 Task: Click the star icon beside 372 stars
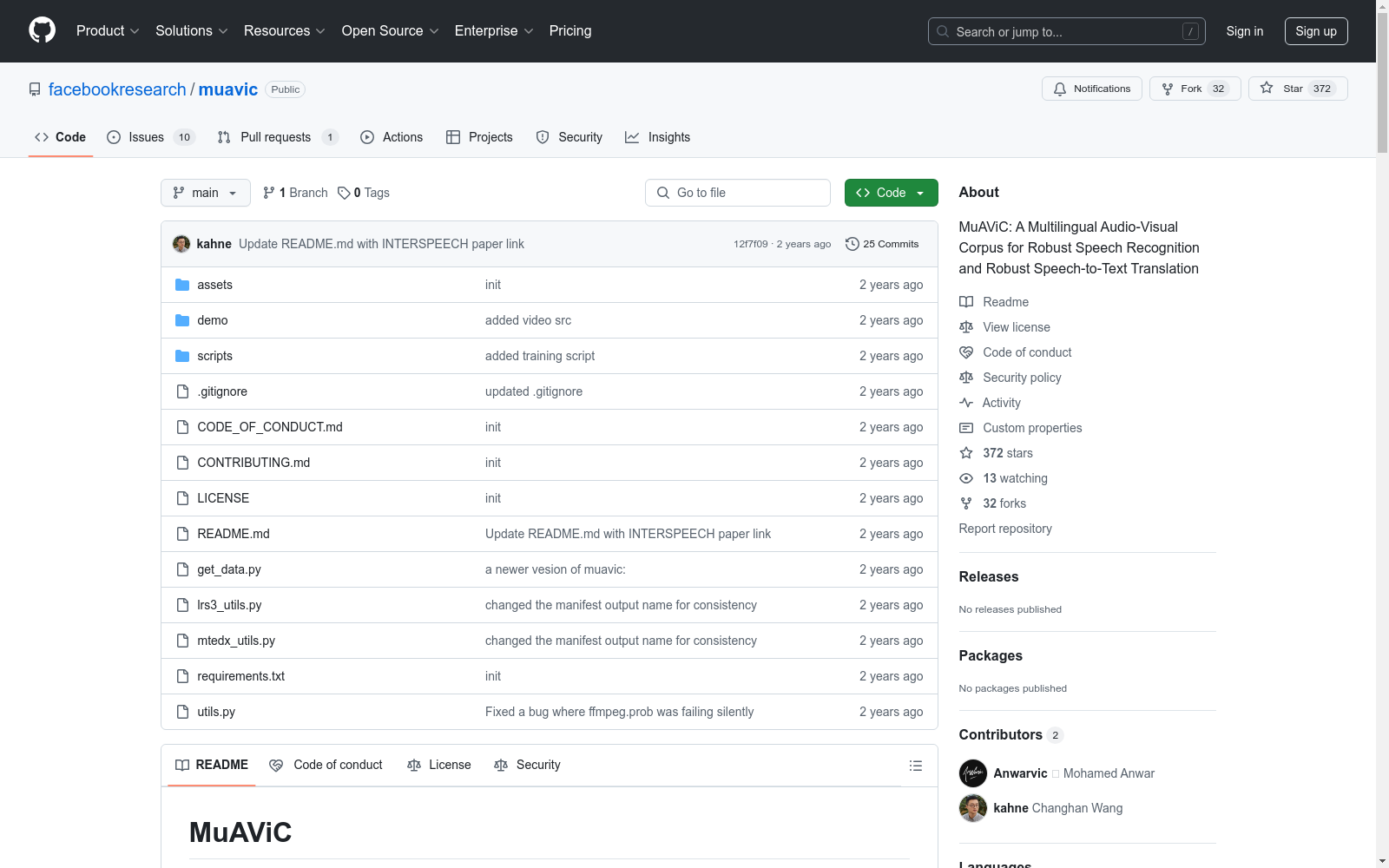click(966, 453)
